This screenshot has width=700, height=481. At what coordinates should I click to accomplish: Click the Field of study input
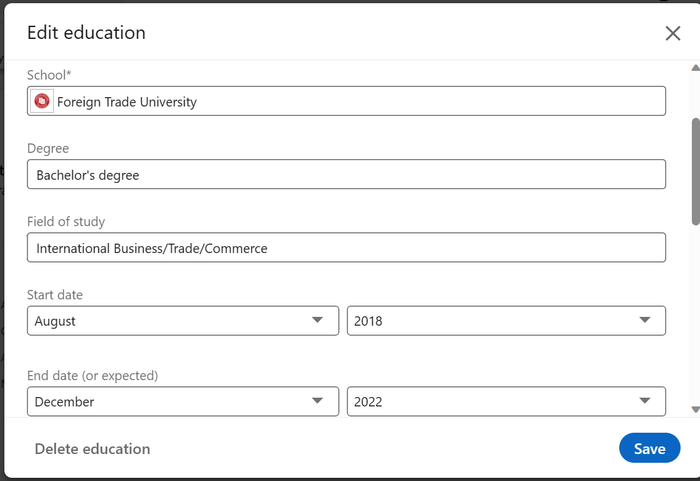pyautogui.click(x=346, y=247)
